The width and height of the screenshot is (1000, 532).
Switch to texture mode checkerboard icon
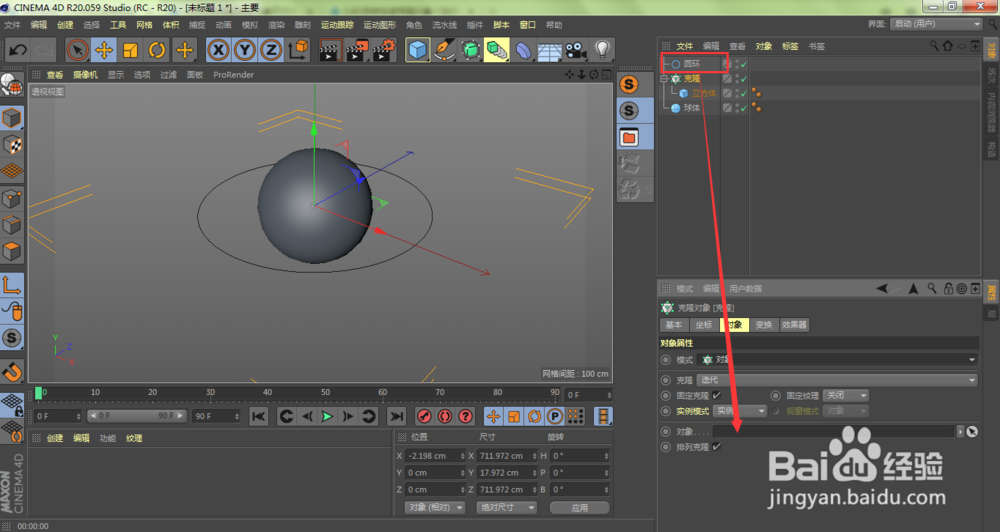(12, 145)
